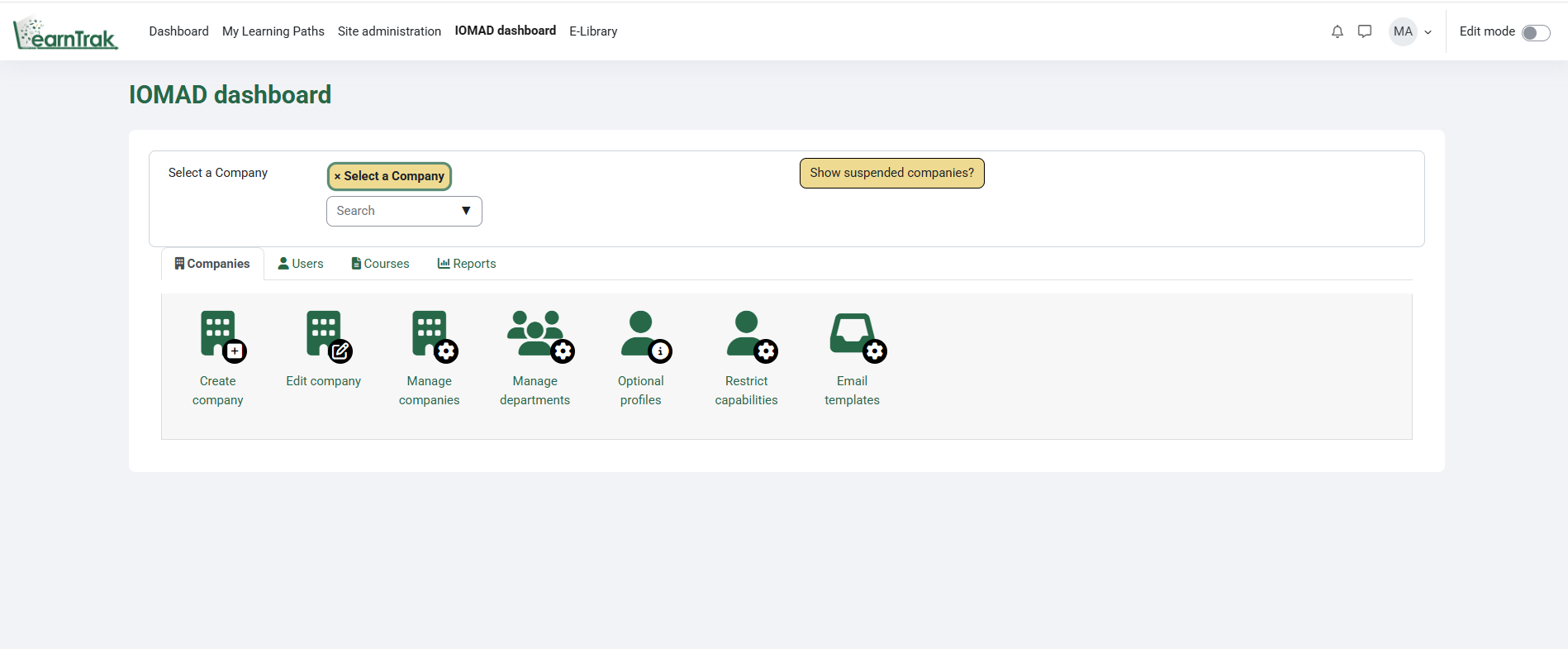Image resolution: width=1568 pixels, height=649 pixels.
Task: Click Show suspended companies button
Action: coord(892,173)
